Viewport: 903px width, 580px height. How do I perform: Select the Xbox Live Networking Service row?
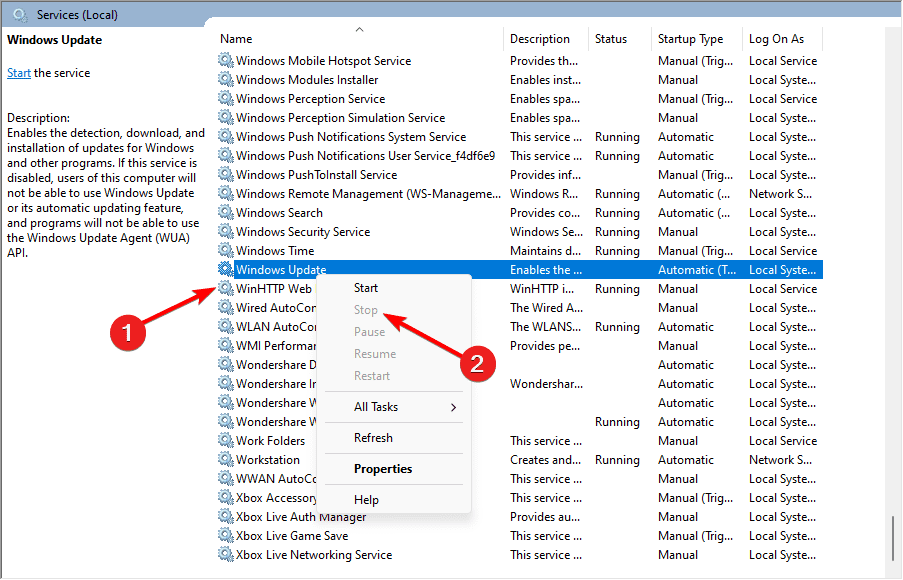click(314, 555)
